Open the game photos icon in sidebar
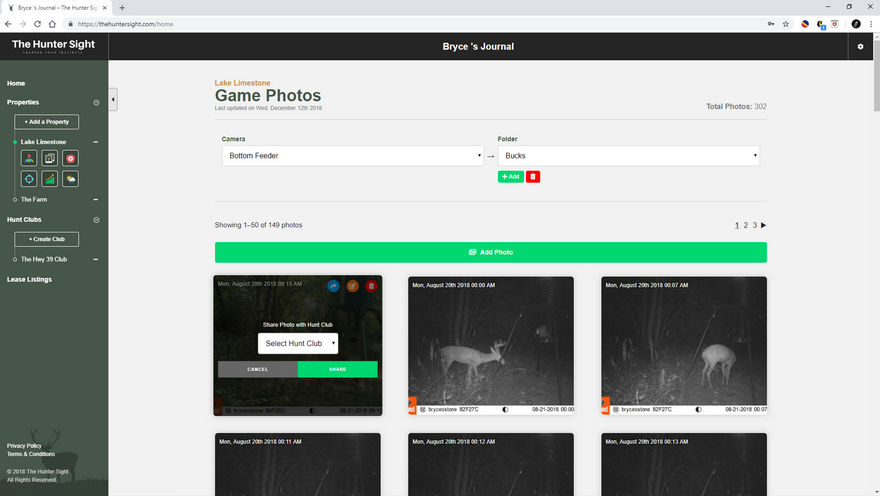This screenshot has width=880, height=496. tap(50, 158)
